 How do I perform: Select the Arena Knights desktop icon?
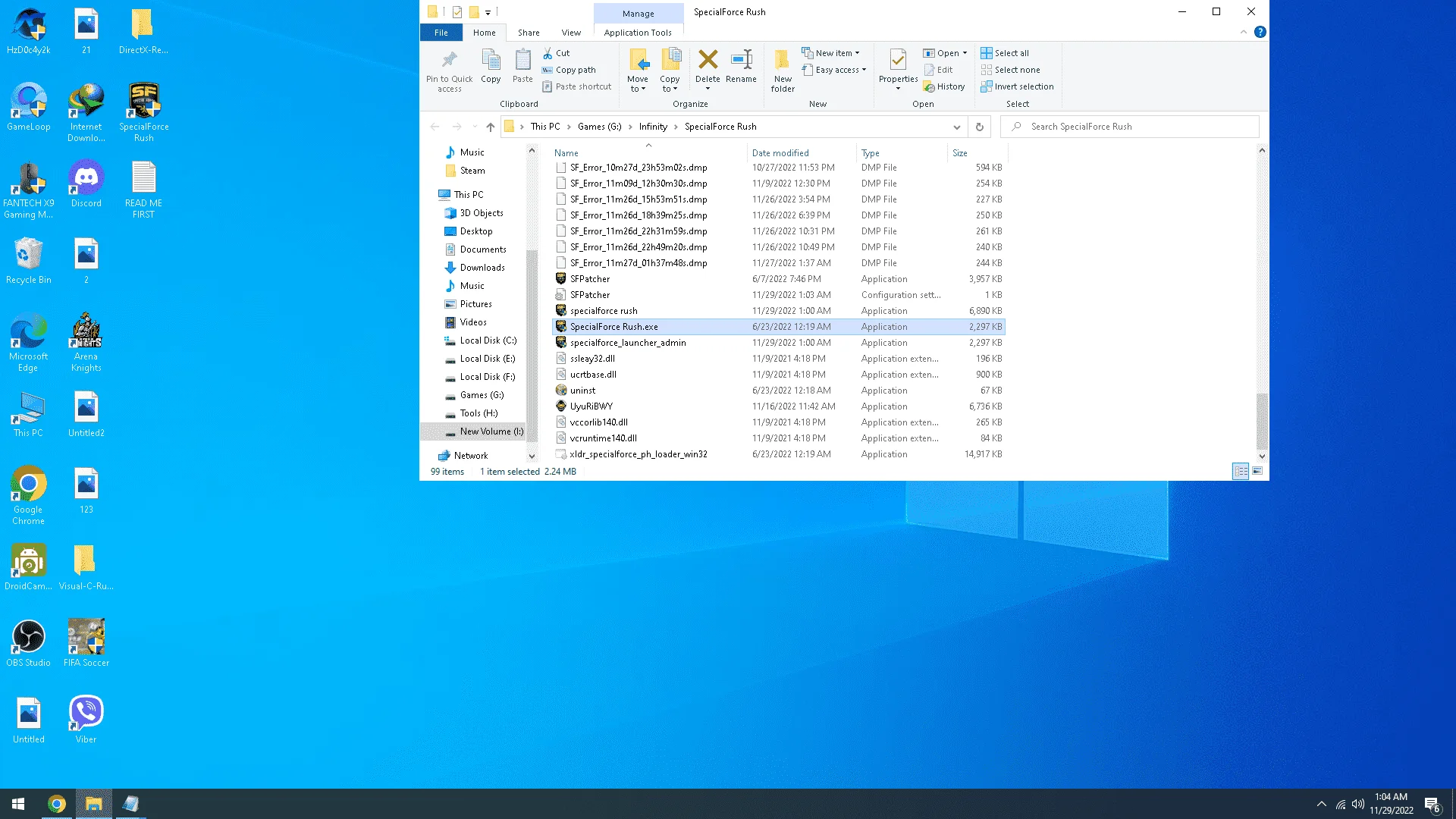[x=86, y=342]
